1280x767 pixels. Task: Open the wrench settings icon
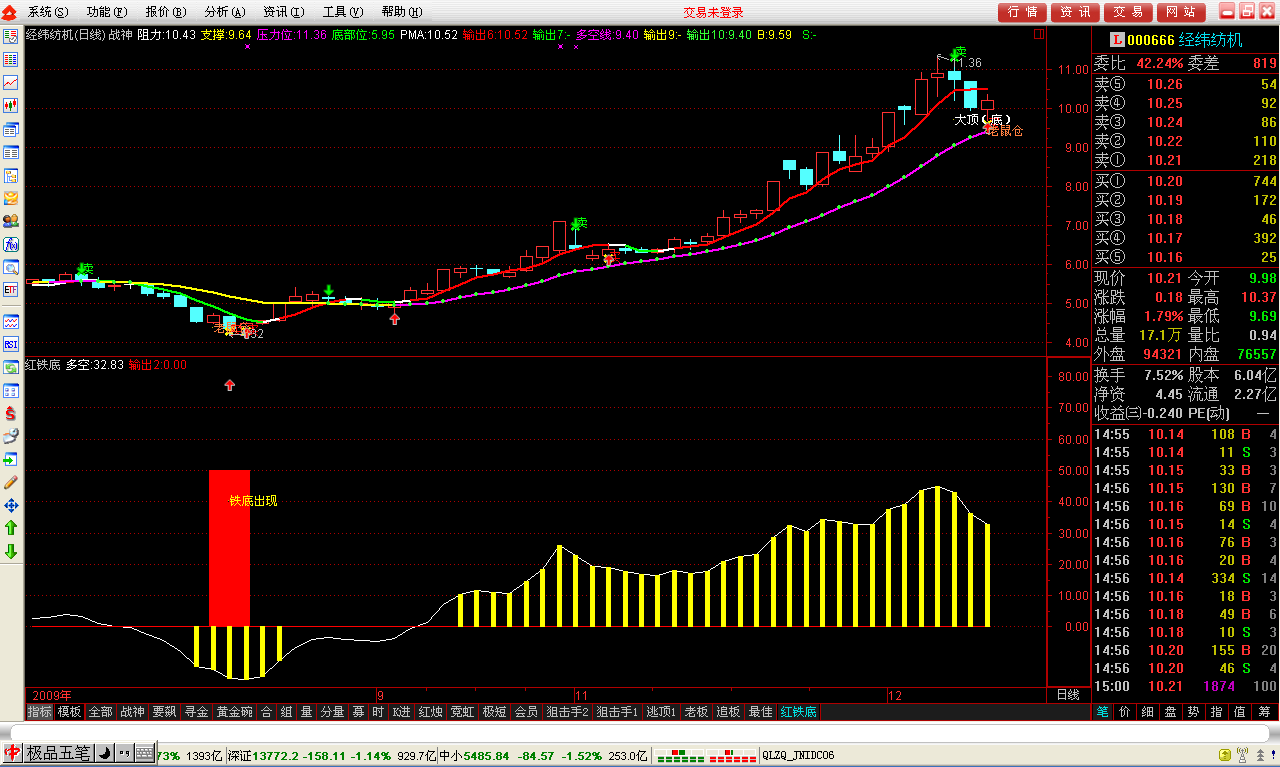[x=11, y=436]
